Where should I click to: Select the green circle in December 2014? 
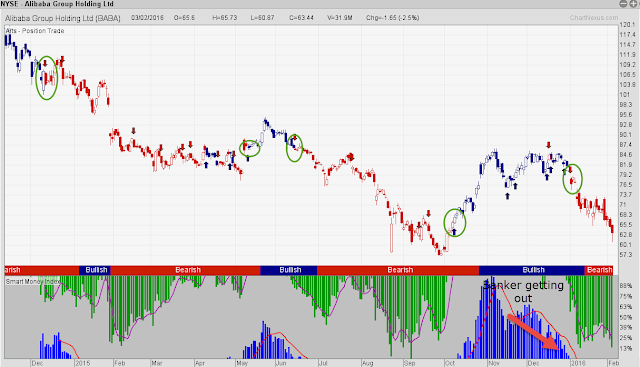point(47,78)
